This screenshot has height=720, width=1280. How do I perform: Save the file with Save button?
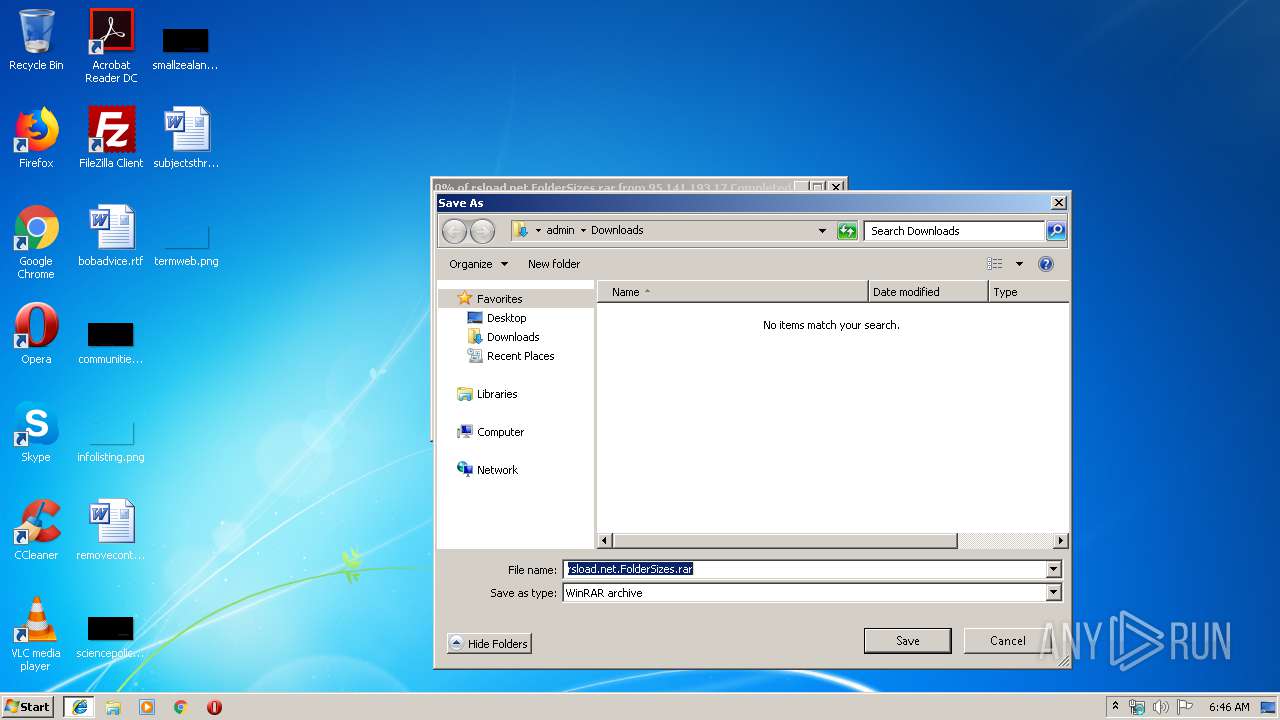[x=907, y=641]
